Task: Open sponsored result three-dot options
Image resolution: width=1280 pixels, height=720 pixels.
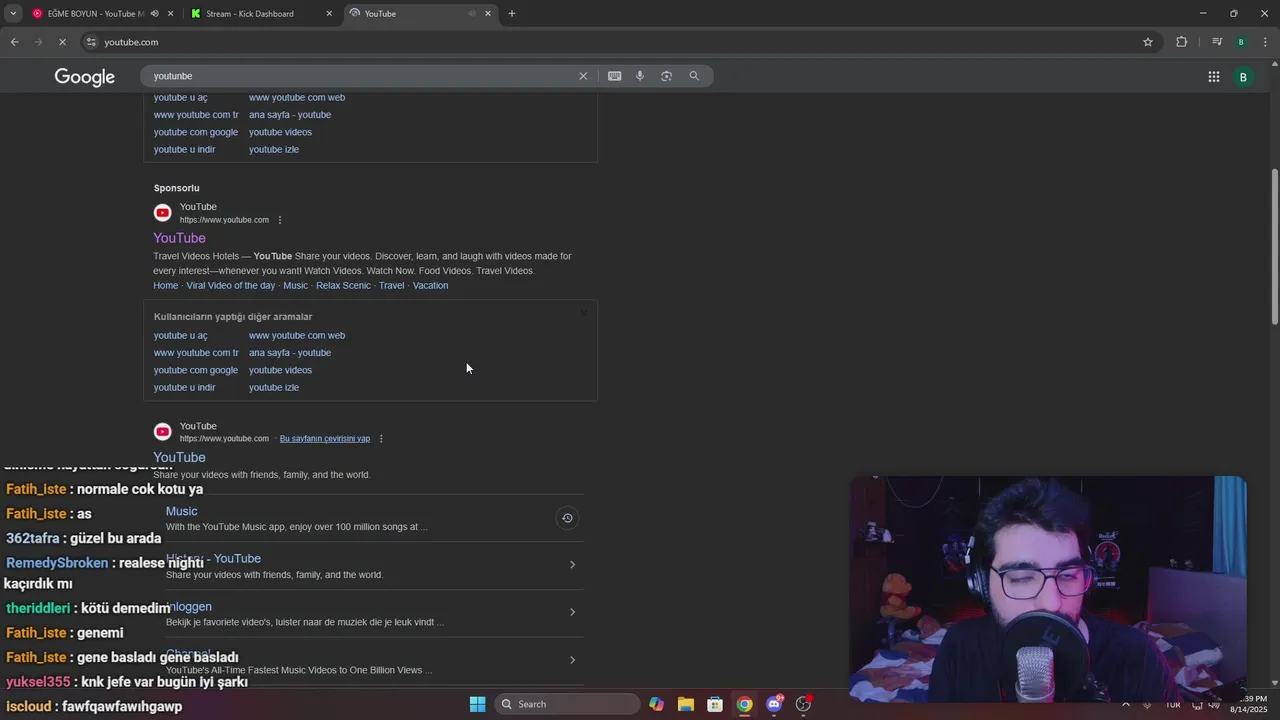Action: pos(280,220)
